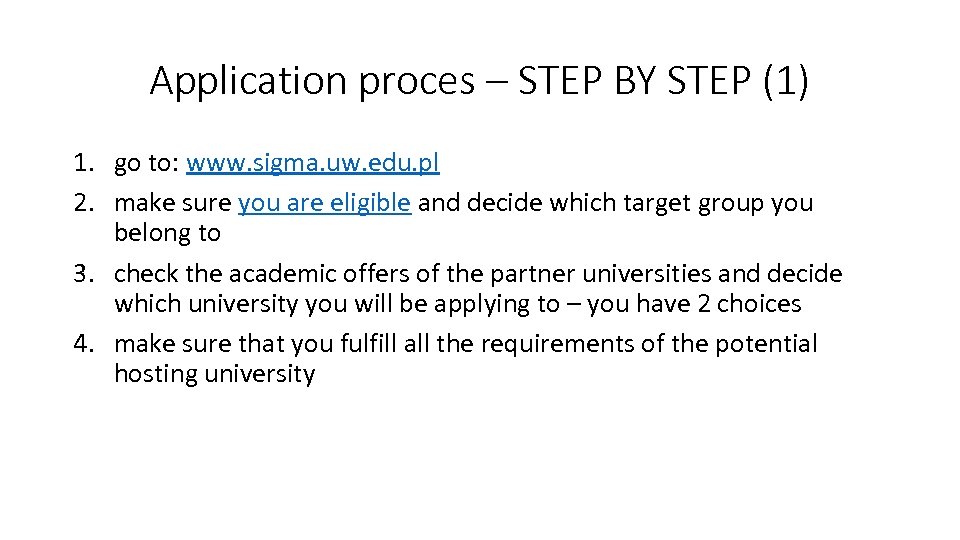
Task: Click the "go to:" text
Action: [146, 162]
